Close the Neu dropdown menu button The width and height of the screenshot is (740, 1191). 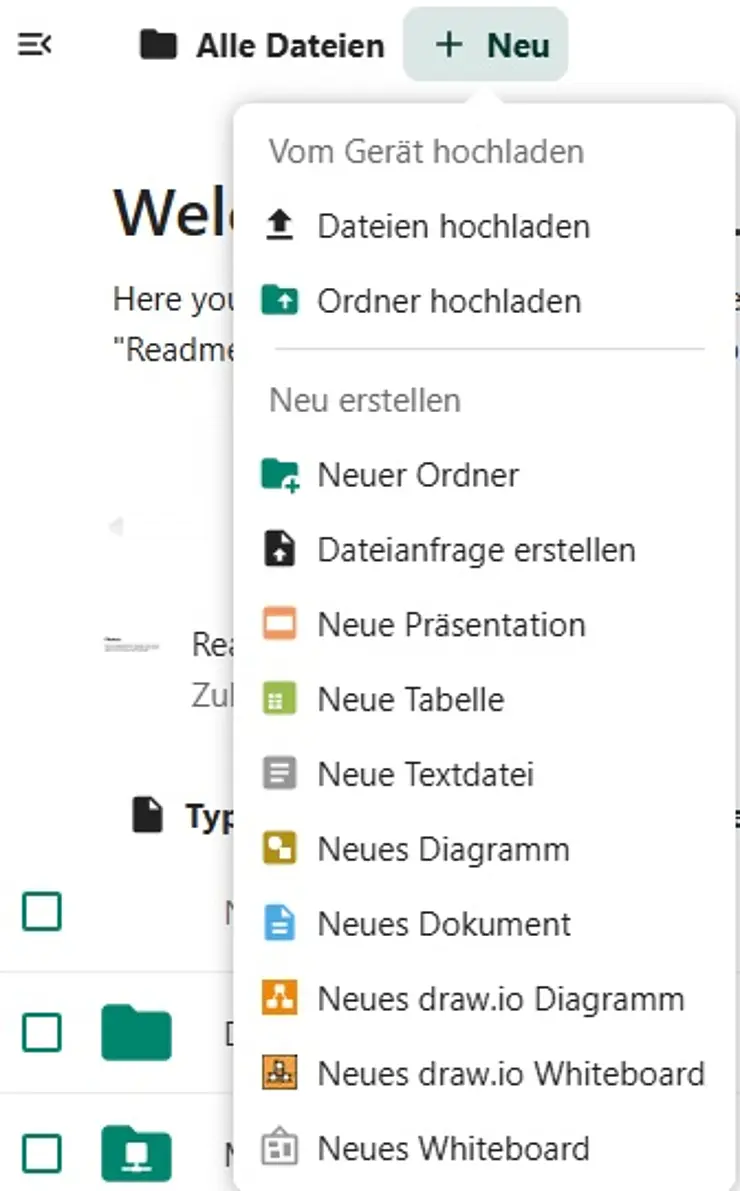(x=486, y=45)
